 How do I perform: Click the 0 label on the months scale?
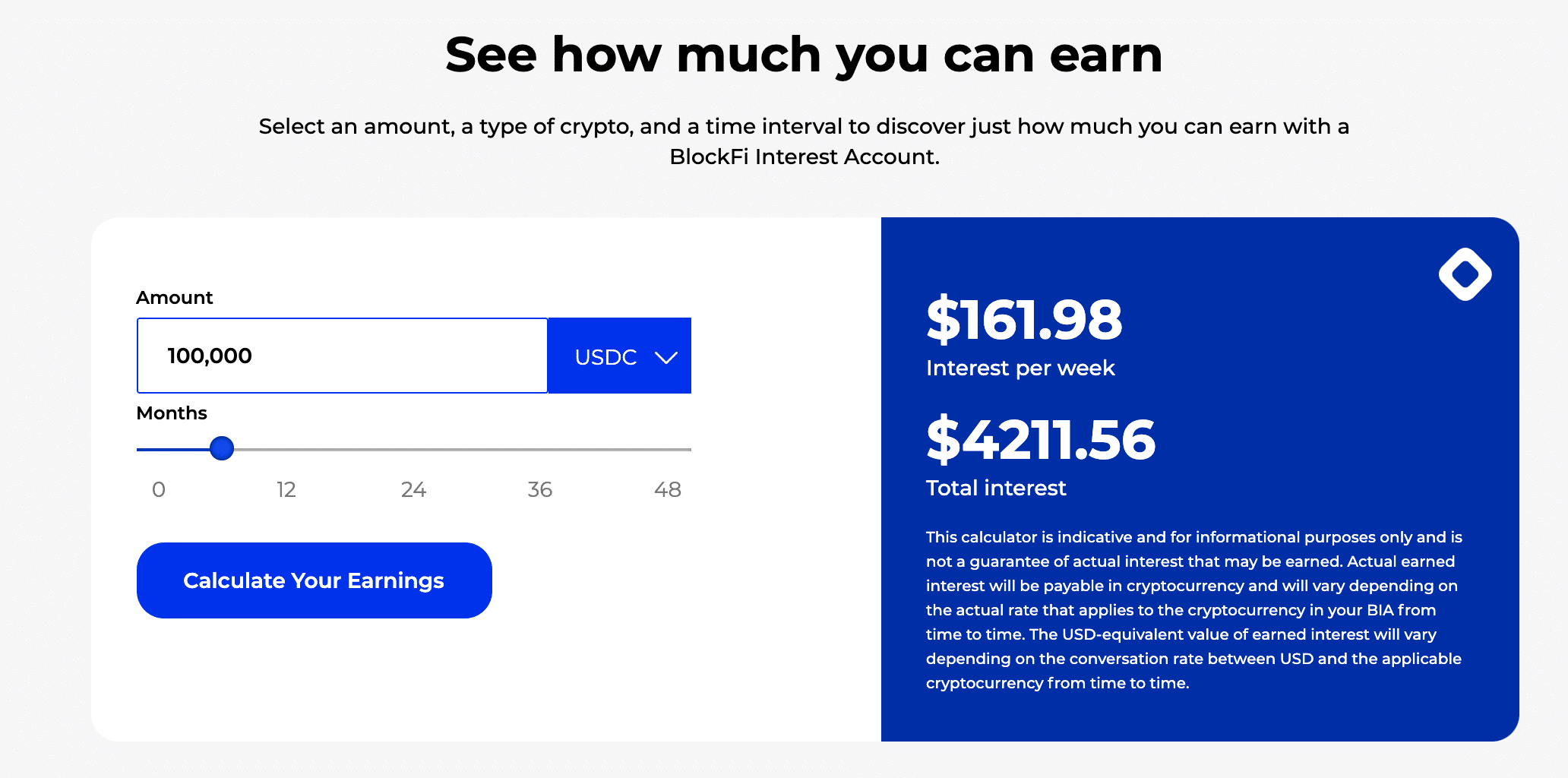pos(159,490)
